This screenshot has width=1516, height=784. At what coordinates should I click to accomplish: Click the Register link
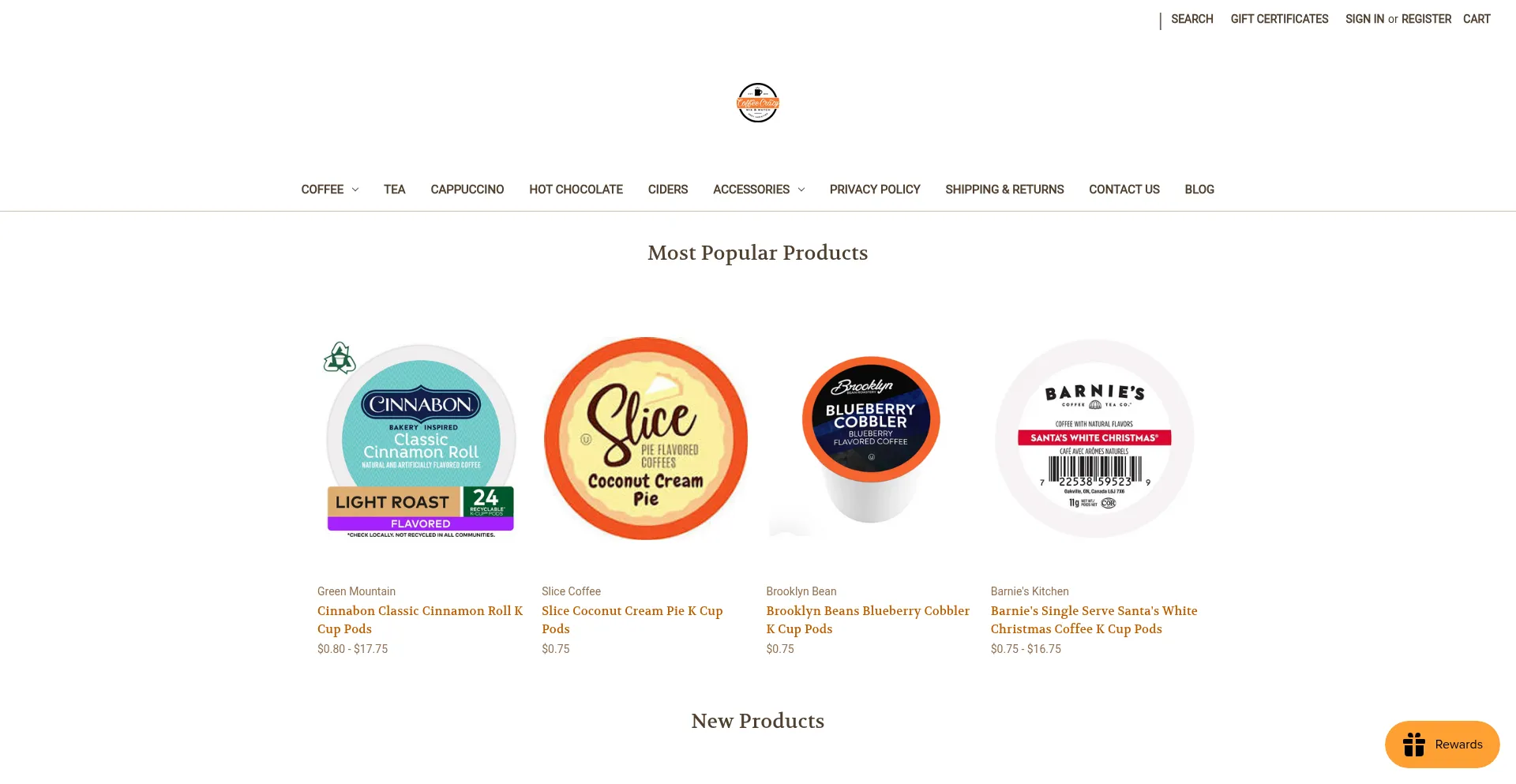click(x=1426, y=19)
